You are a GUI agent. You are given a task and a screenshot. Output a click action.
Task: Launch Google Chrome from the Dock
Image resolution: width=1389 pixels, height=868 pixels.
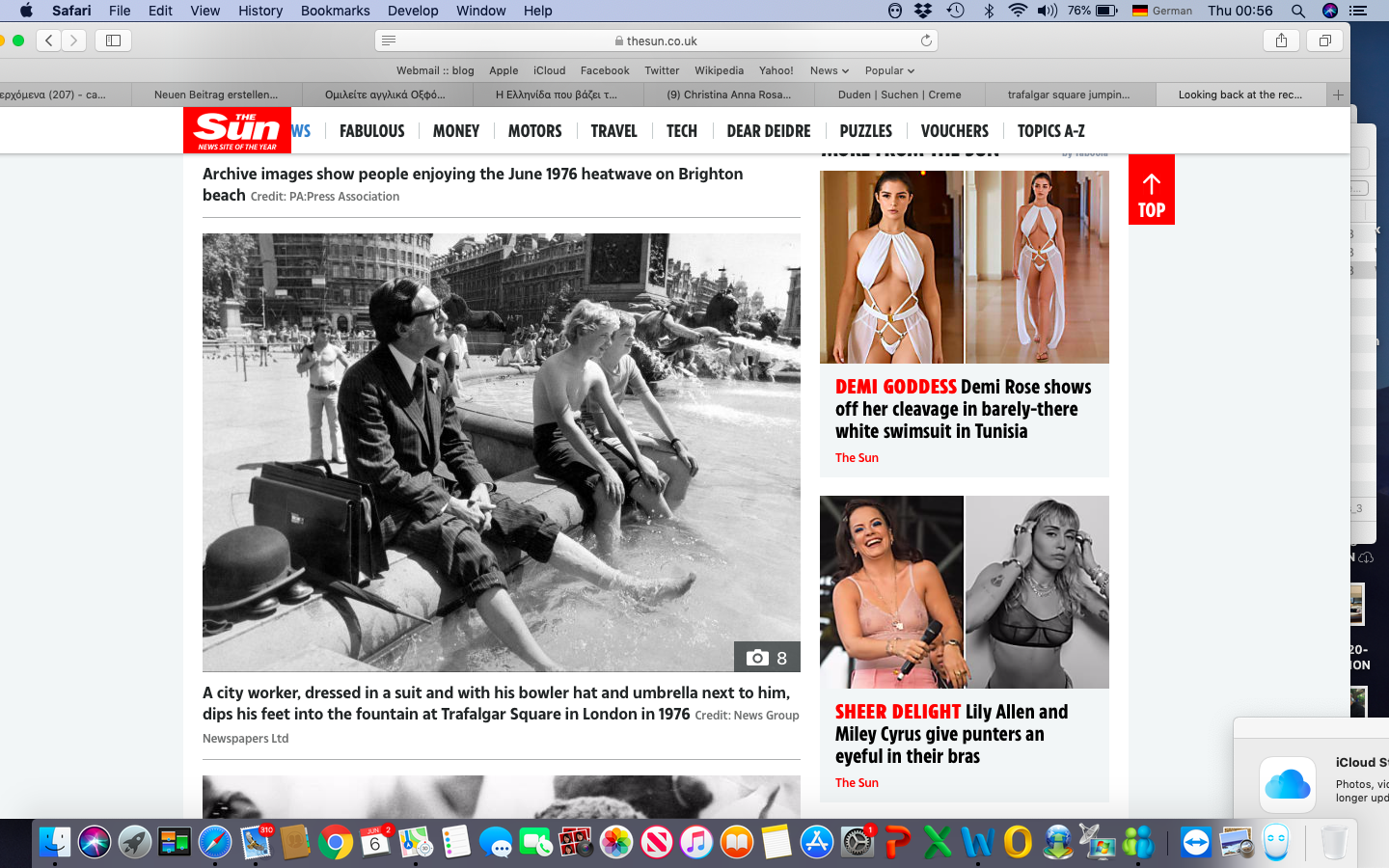(335, 842)
